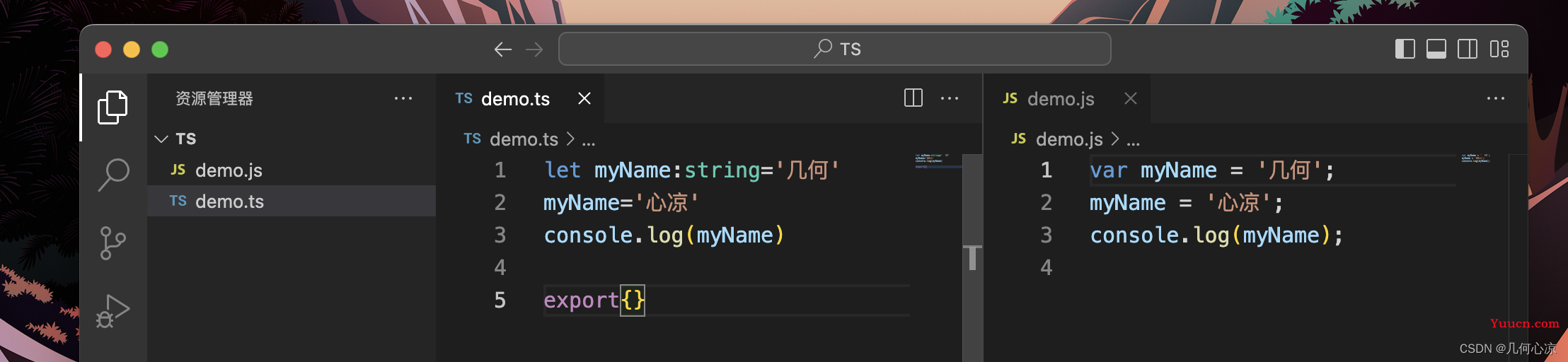1568x362 pixels.
Task: Open the Search view in activity bar
Action: point(113,174)
